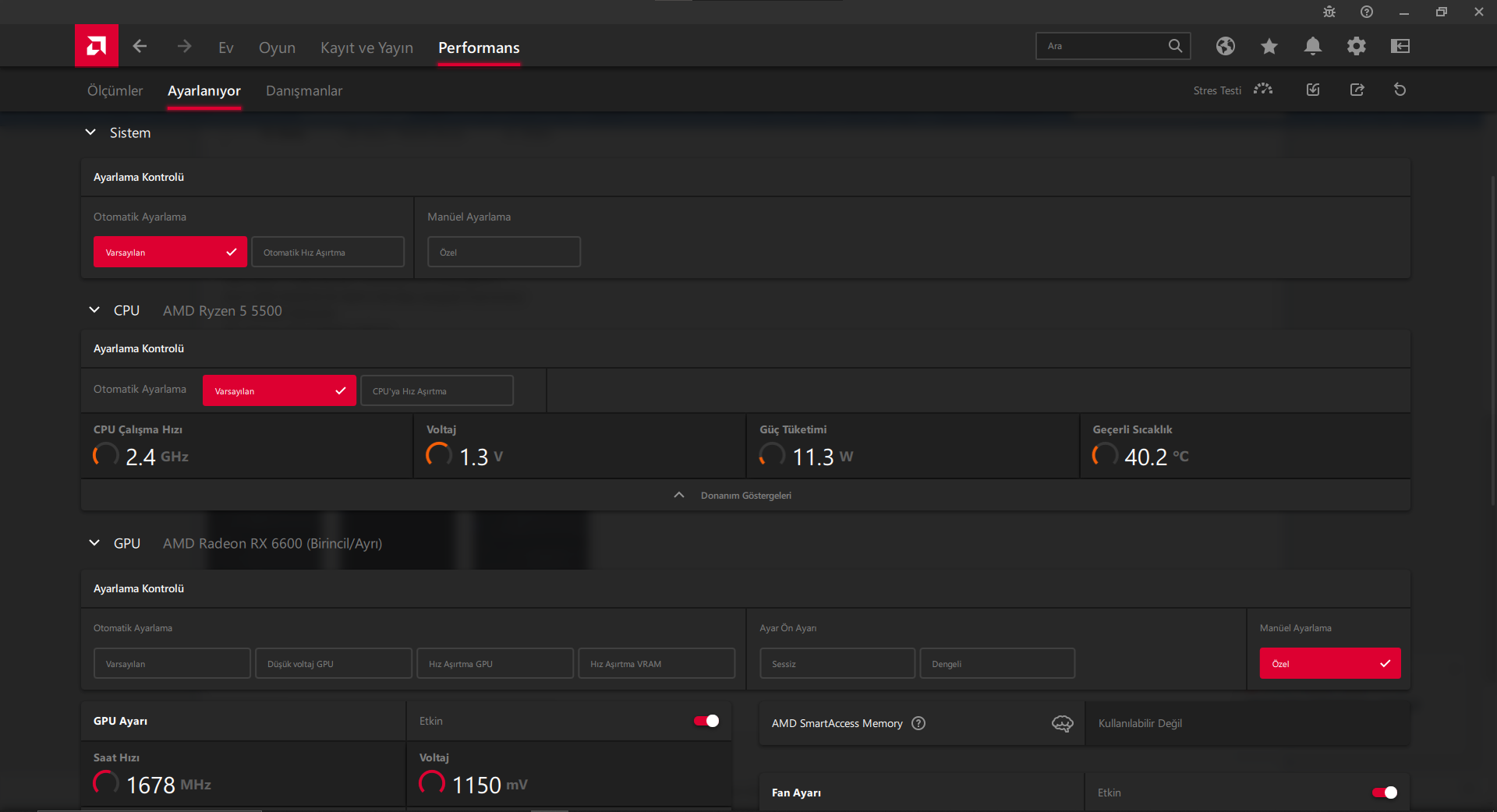Click the Stres Testi gauge icon
Screen dimensions: 1497x812
pos(1263,90)
